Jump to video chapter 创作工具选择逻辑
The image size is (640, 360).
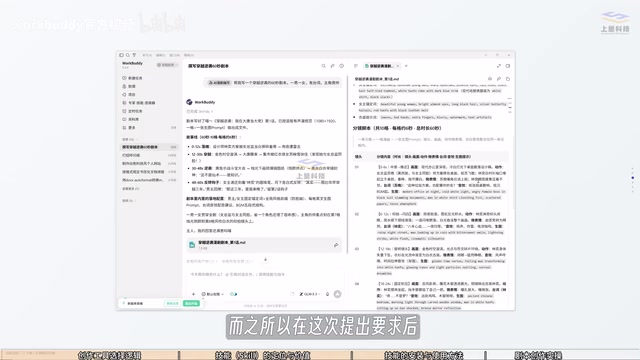[109, 355]
